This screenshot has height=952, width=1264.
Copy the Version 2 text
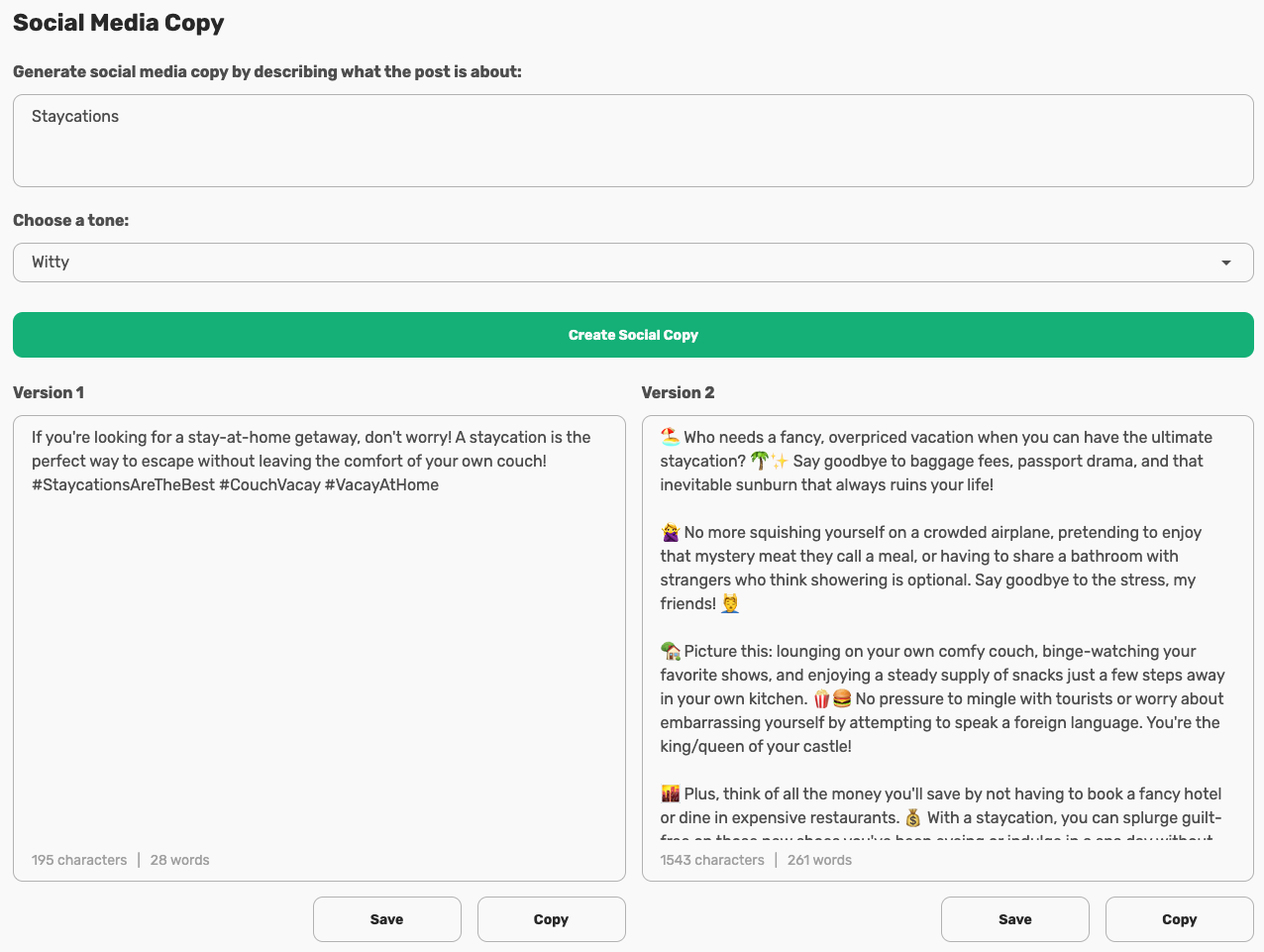[x=1179, y=919]
